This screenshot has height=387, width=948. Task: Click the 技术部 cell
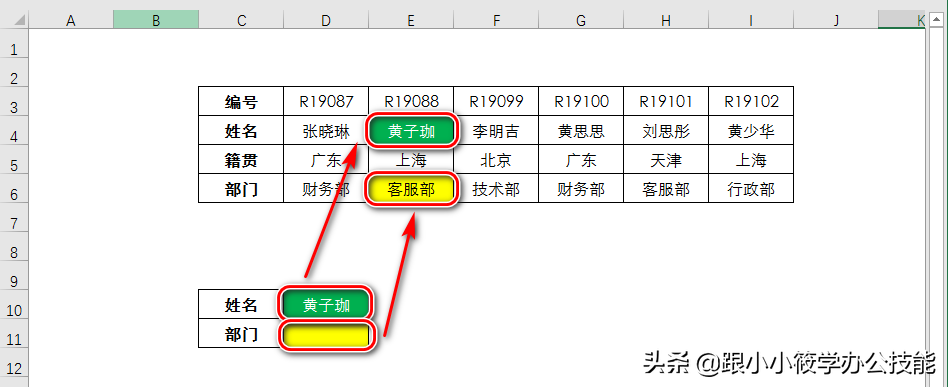pyautogui.click(x=496, y=188)
